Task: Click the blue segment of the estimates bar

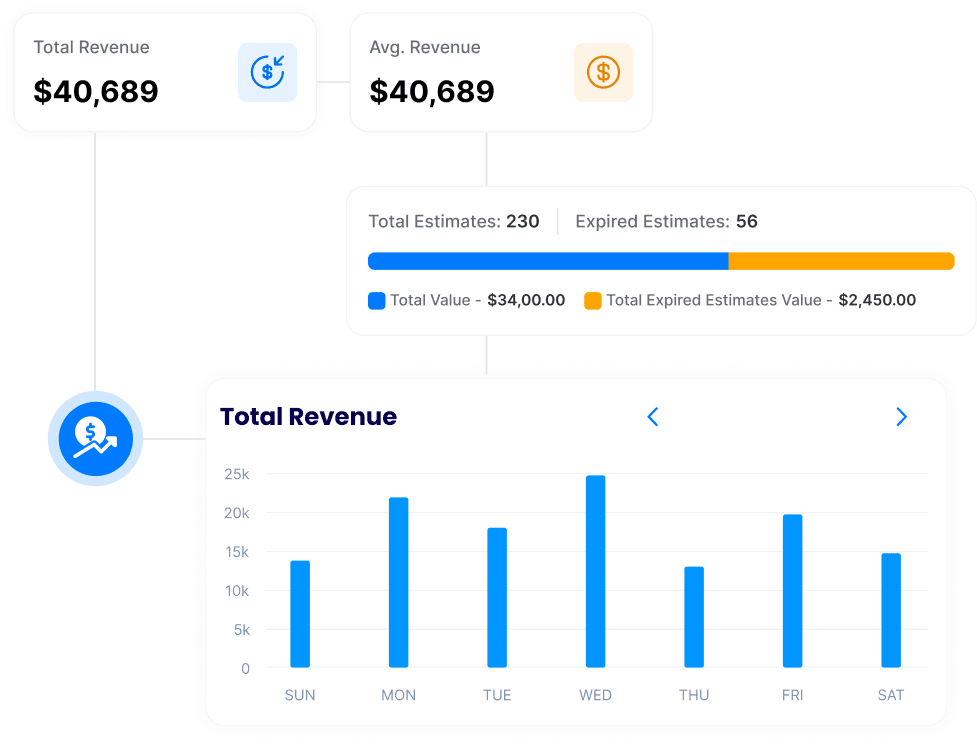Action: [x=548, y=261]
